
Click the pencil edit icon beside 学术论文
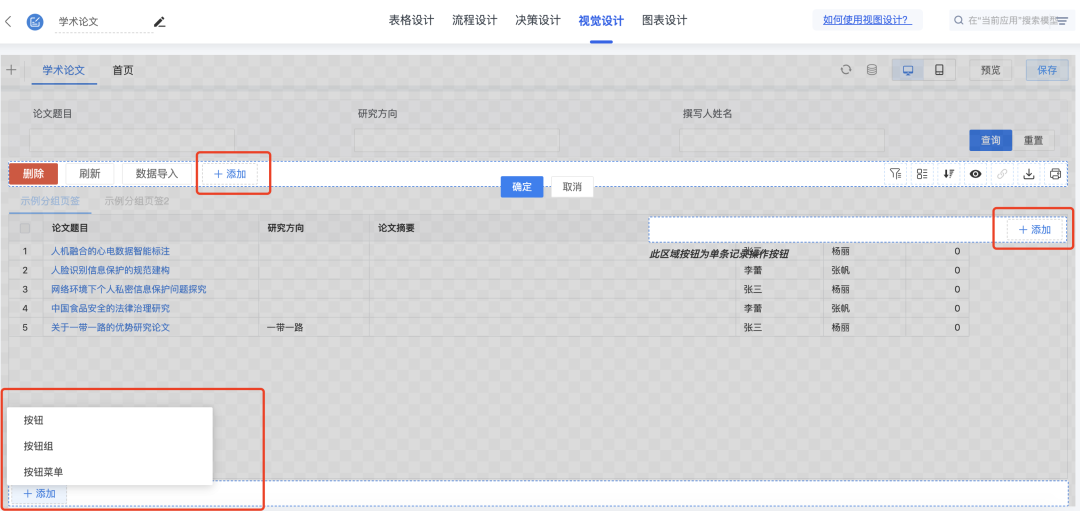159,22
